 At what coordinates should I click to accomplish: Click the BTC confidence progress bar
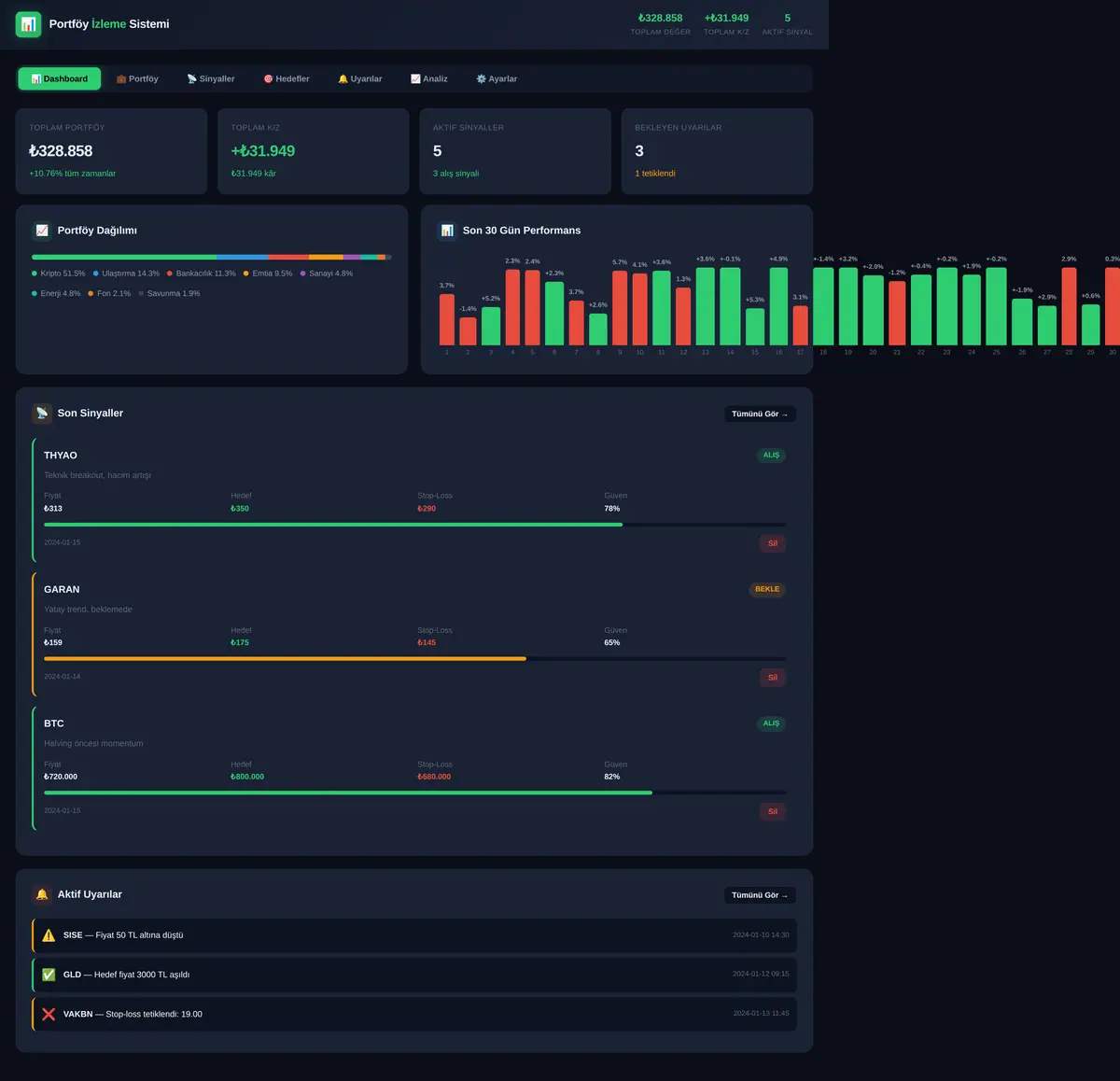click(x=414, y=793)
